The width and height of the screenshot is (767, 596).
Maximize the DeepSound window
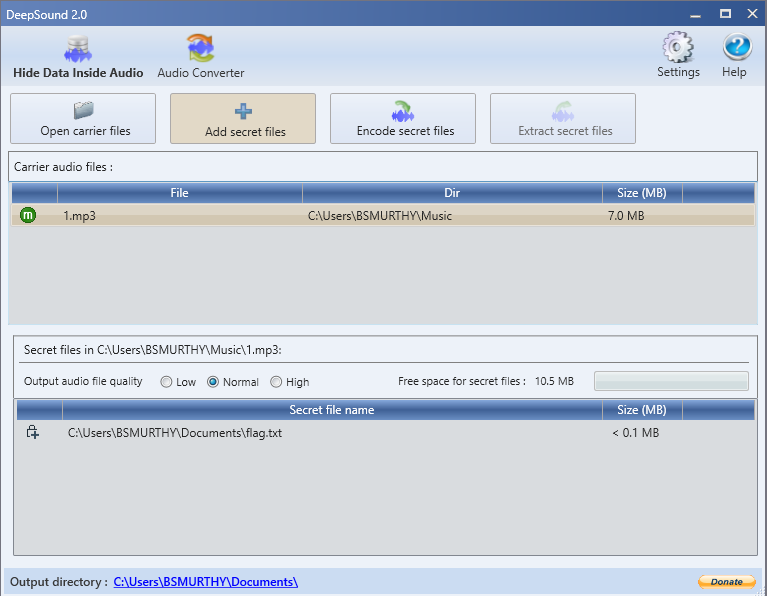725,14
